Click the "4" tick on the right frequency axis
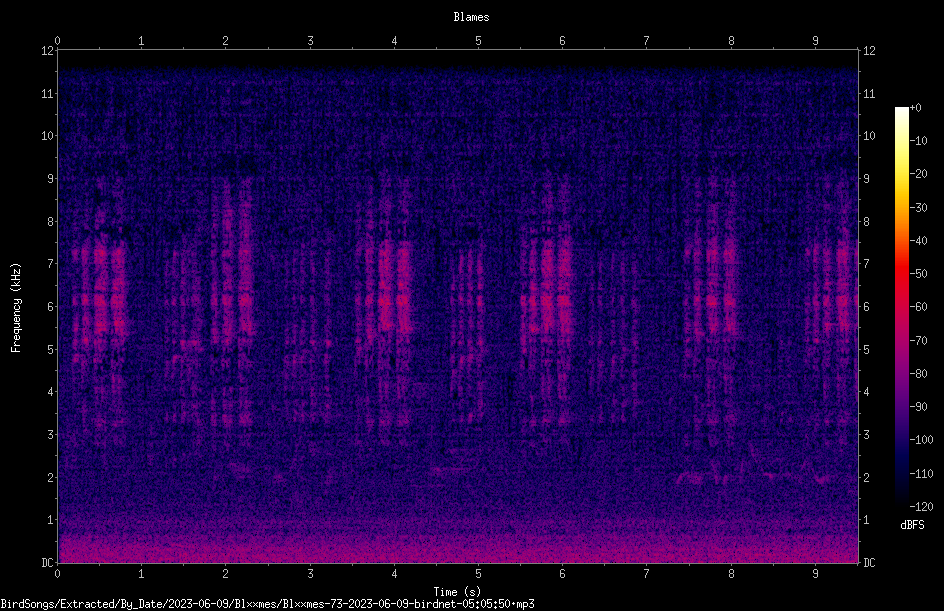This screenshot has width=944, height=611. click(x=866, y=392)
